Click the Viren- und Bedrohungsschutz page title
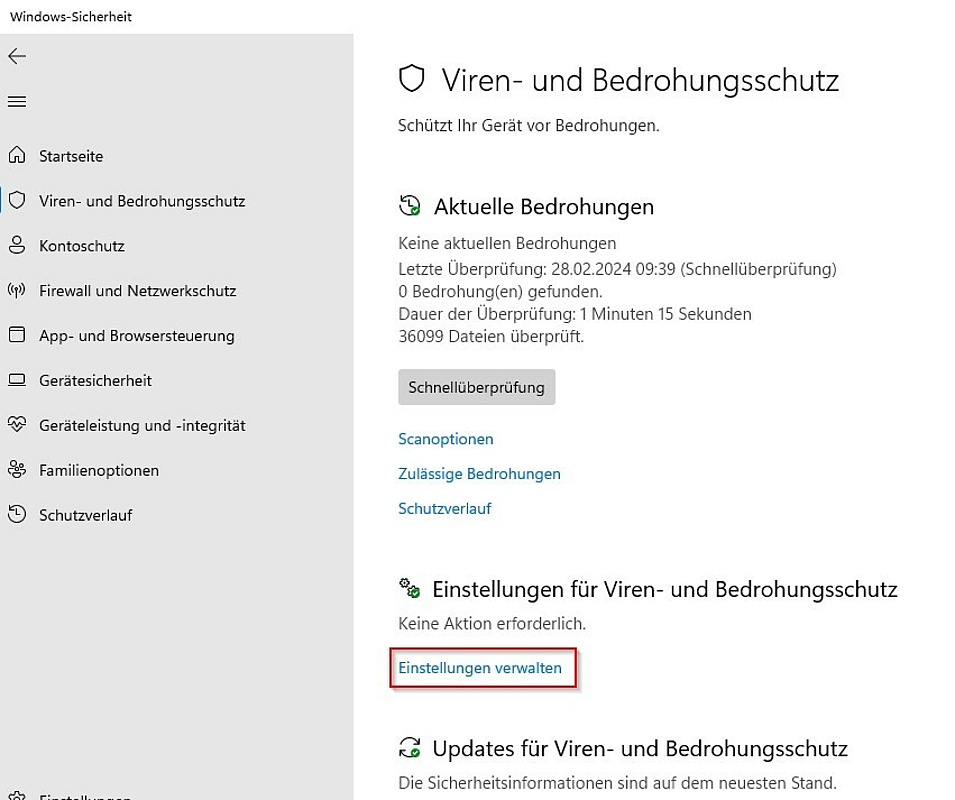 tap(640, 80)
